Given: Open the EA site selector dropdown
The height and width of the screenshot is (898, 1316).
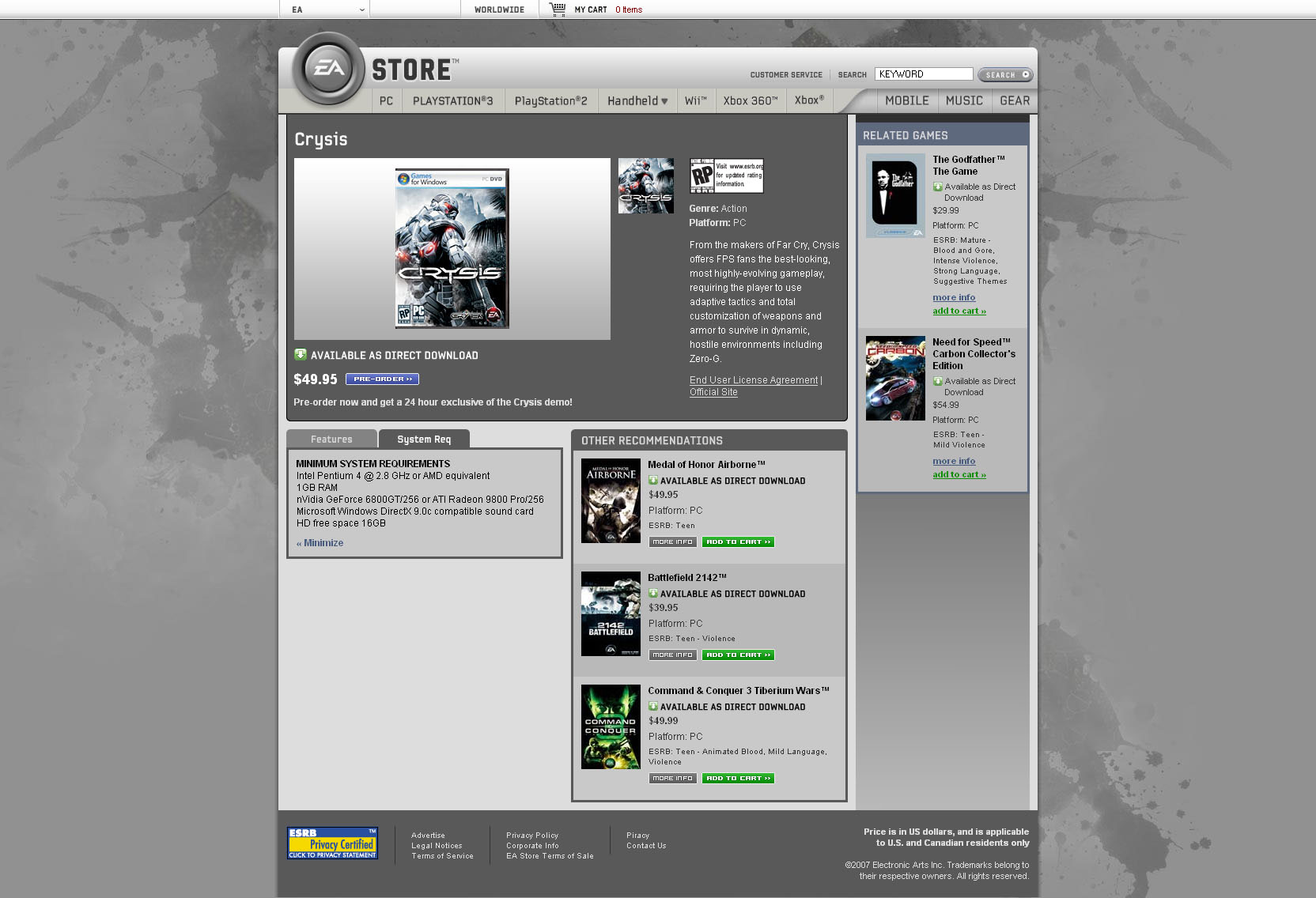Looking at the screenshot, I should (324, 9).
